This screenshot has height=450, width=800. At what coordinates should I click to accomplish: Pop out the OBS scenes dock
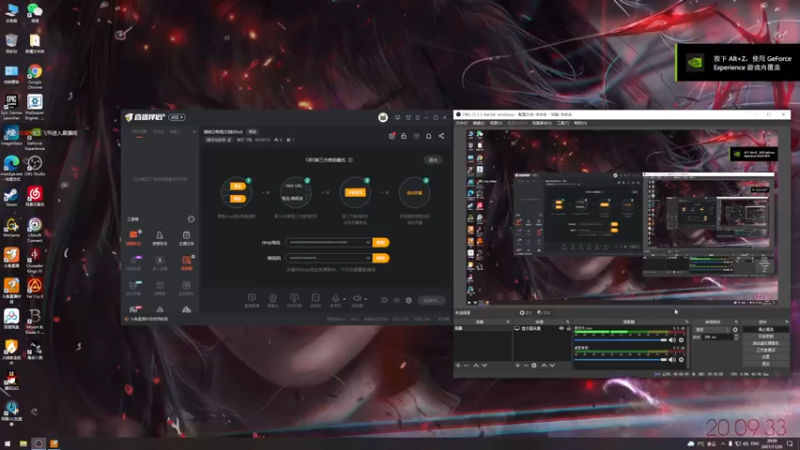pos(508,322)
